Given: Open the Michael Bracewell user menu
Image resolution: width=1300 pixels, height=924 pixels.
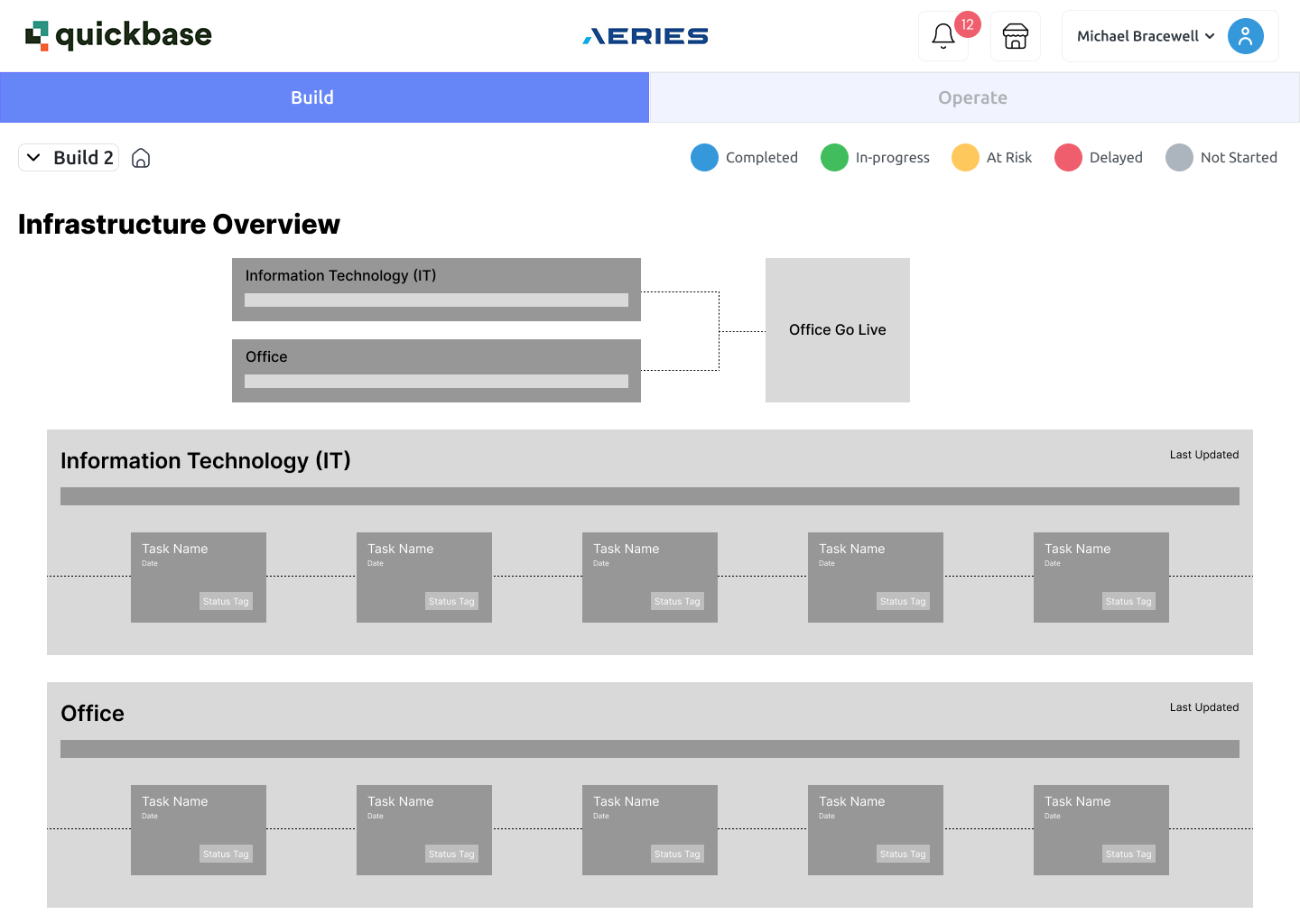Looking at the screenshot, I should point(1170,36).
